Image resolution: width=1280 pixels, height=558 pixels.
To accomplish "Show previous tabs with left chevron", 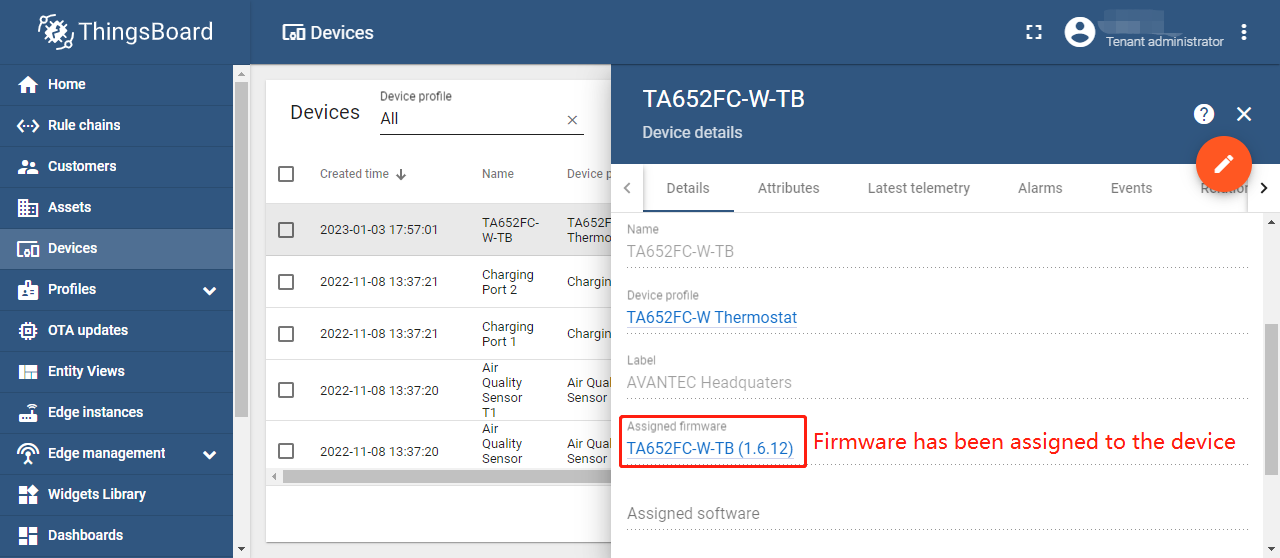I will point(627,188).
